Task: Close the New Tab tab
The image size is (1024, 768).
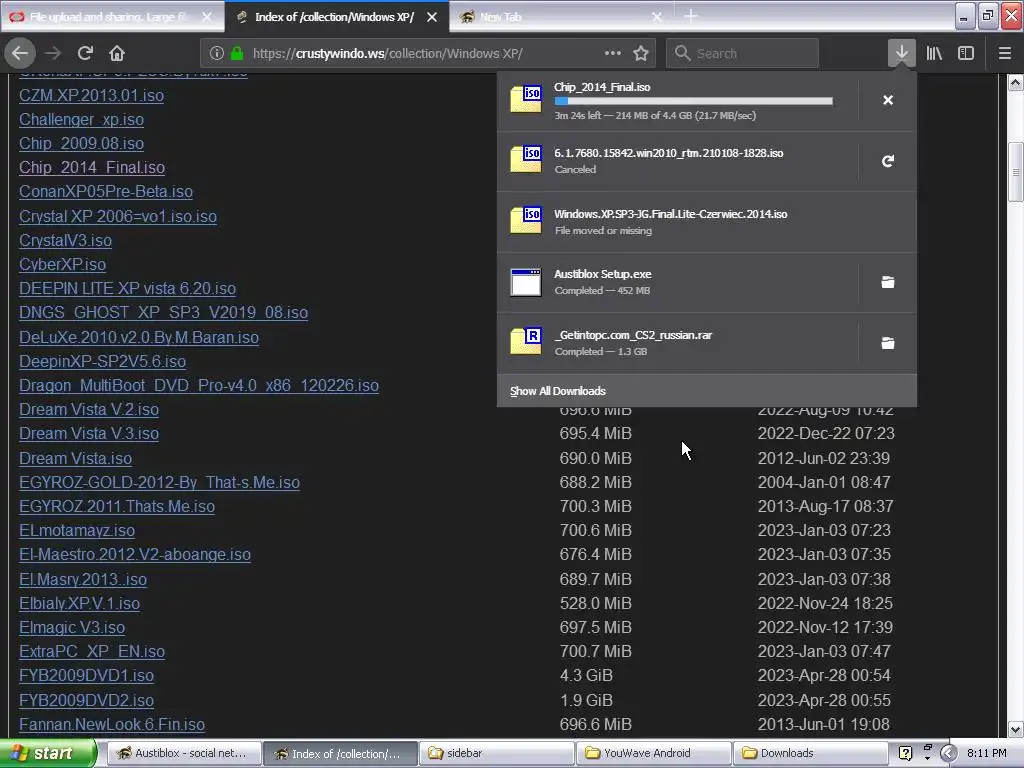Action: point(657,17)
